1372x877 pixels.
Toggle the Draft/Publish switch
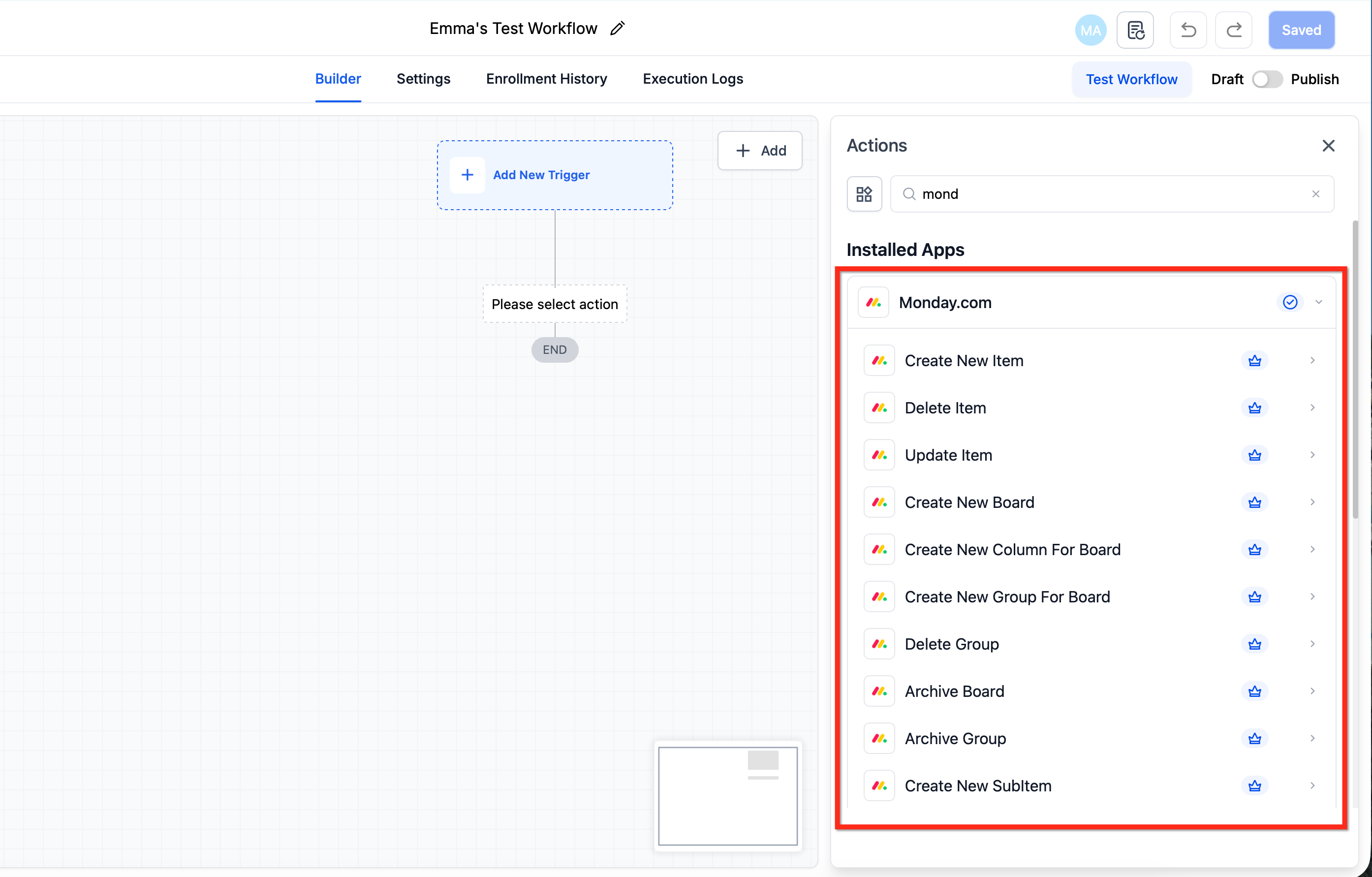1267,79
